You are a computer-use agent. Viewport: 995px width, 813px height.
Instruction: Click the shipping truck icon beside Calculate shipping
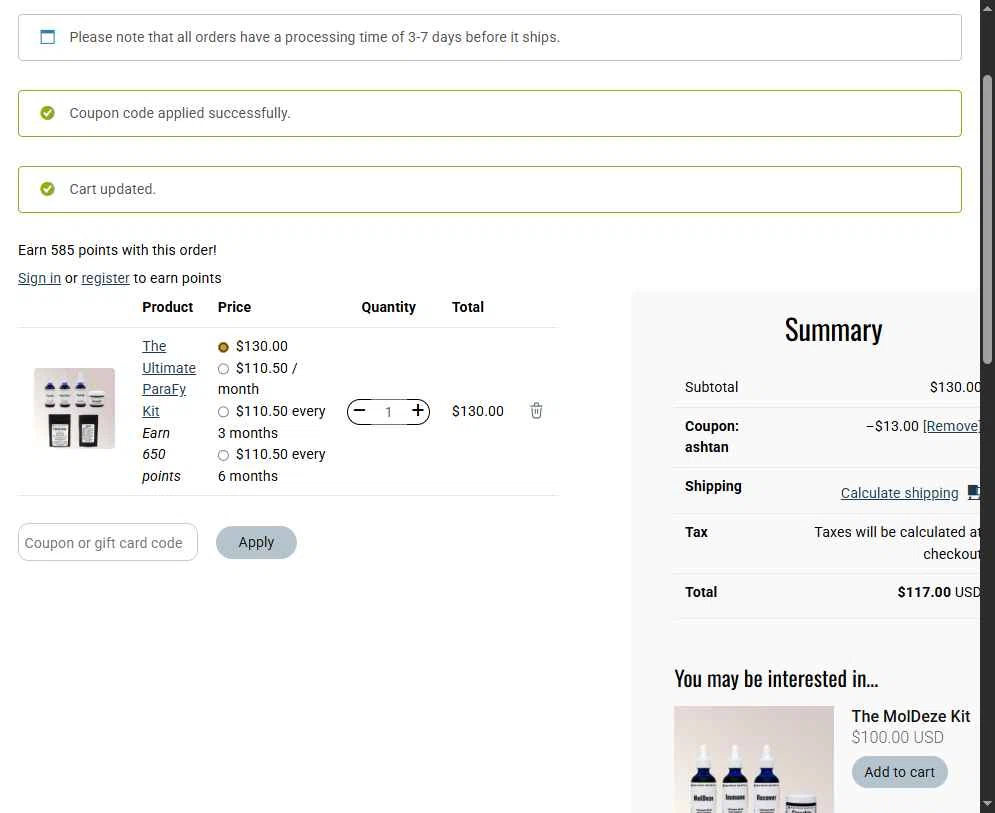pyautogui.click(x=973, y=492)
